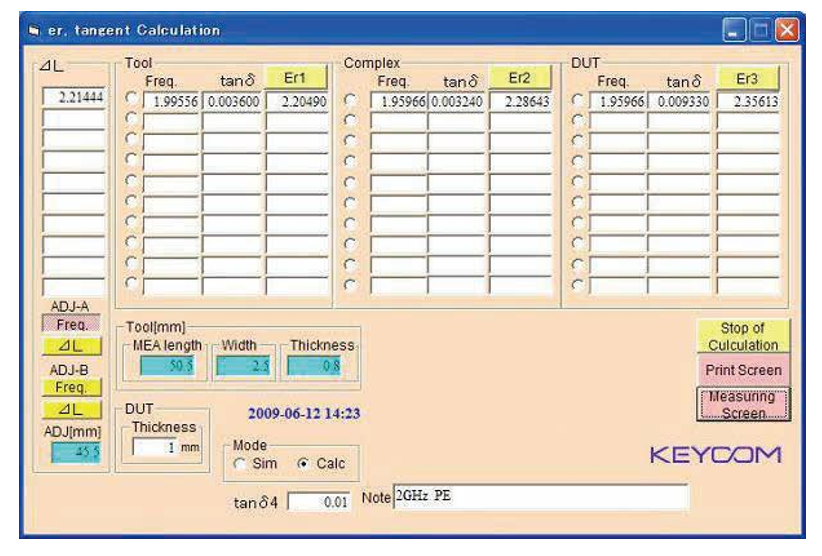Click the DUT Thickness input field

(155, 447)
